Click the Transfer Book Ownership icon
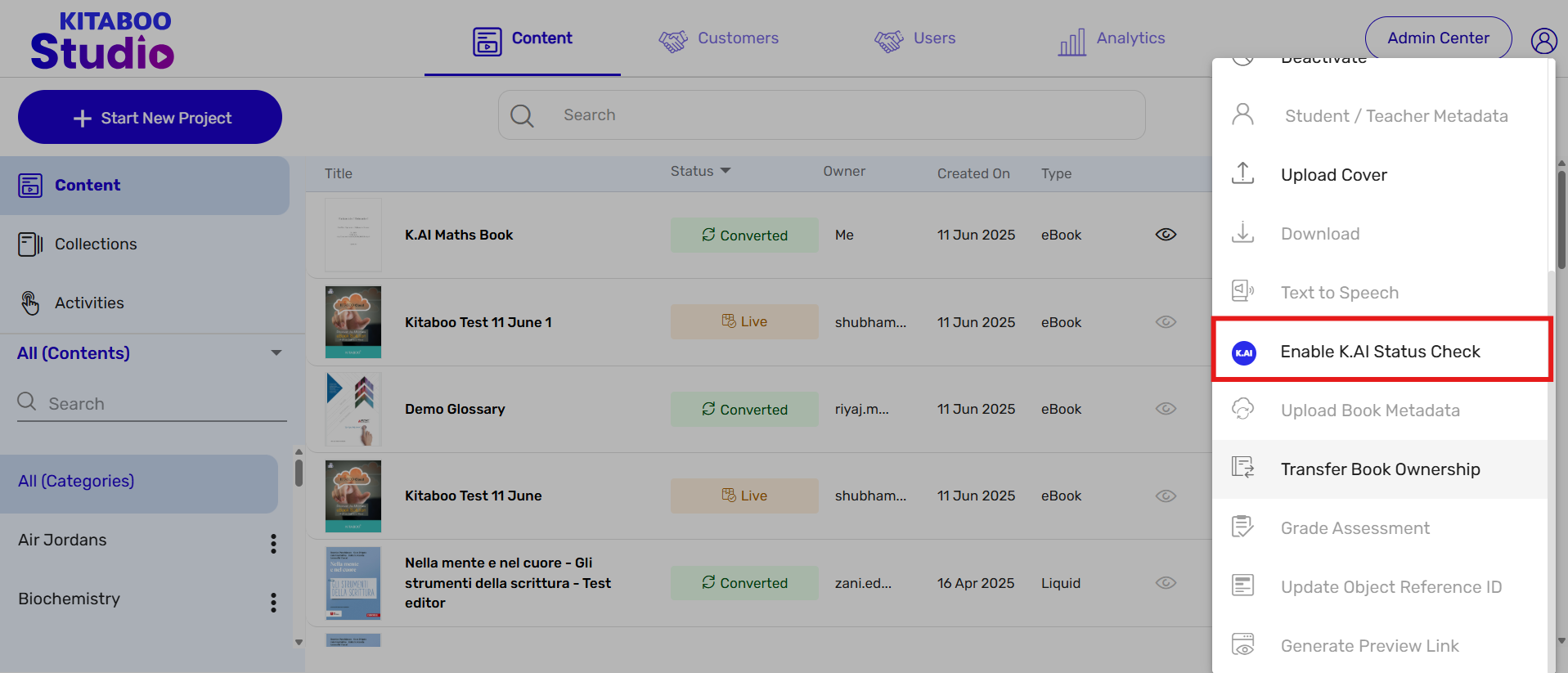 [1242, 468]
